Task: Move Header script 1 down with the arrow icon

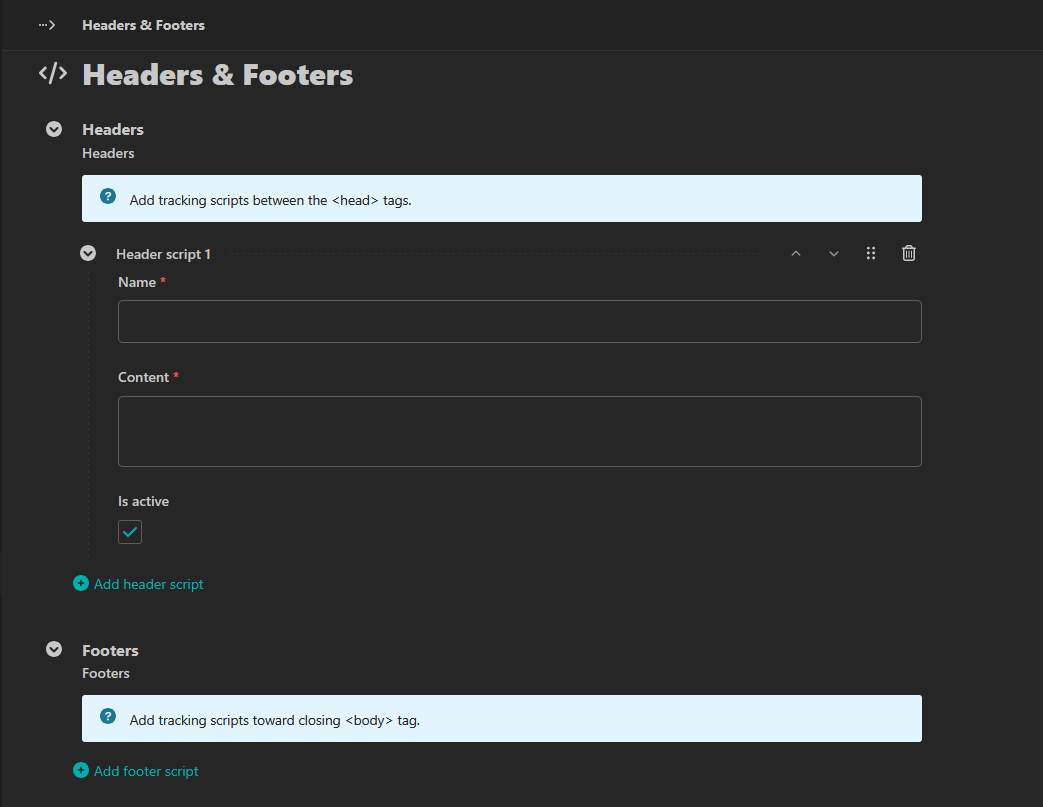Action: tap(834, 253)
